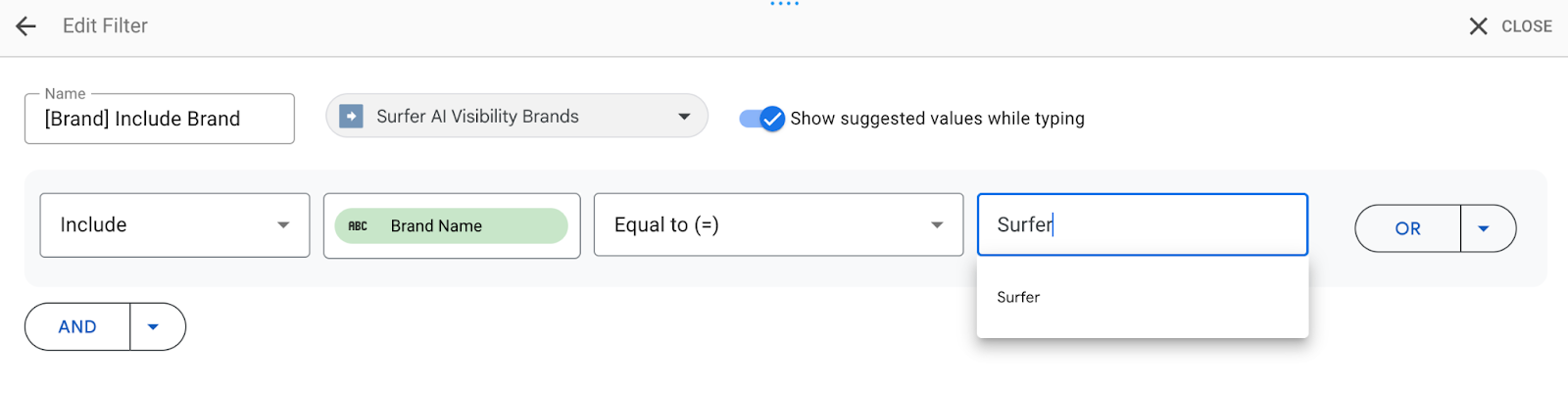Click the suggested values toggle label text
The image size is (1568, 394).
(x=937, y=119)
